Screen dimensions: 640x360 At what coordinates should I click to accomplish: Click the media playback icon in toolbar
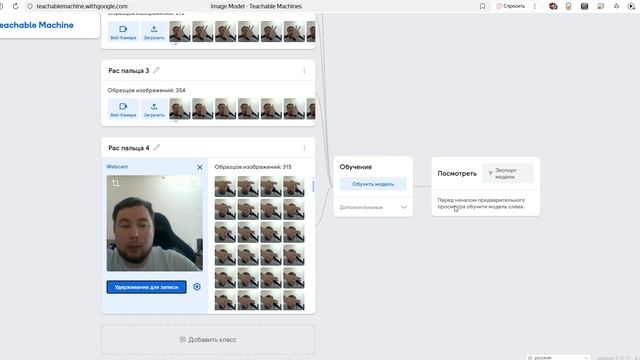(631, 6)
